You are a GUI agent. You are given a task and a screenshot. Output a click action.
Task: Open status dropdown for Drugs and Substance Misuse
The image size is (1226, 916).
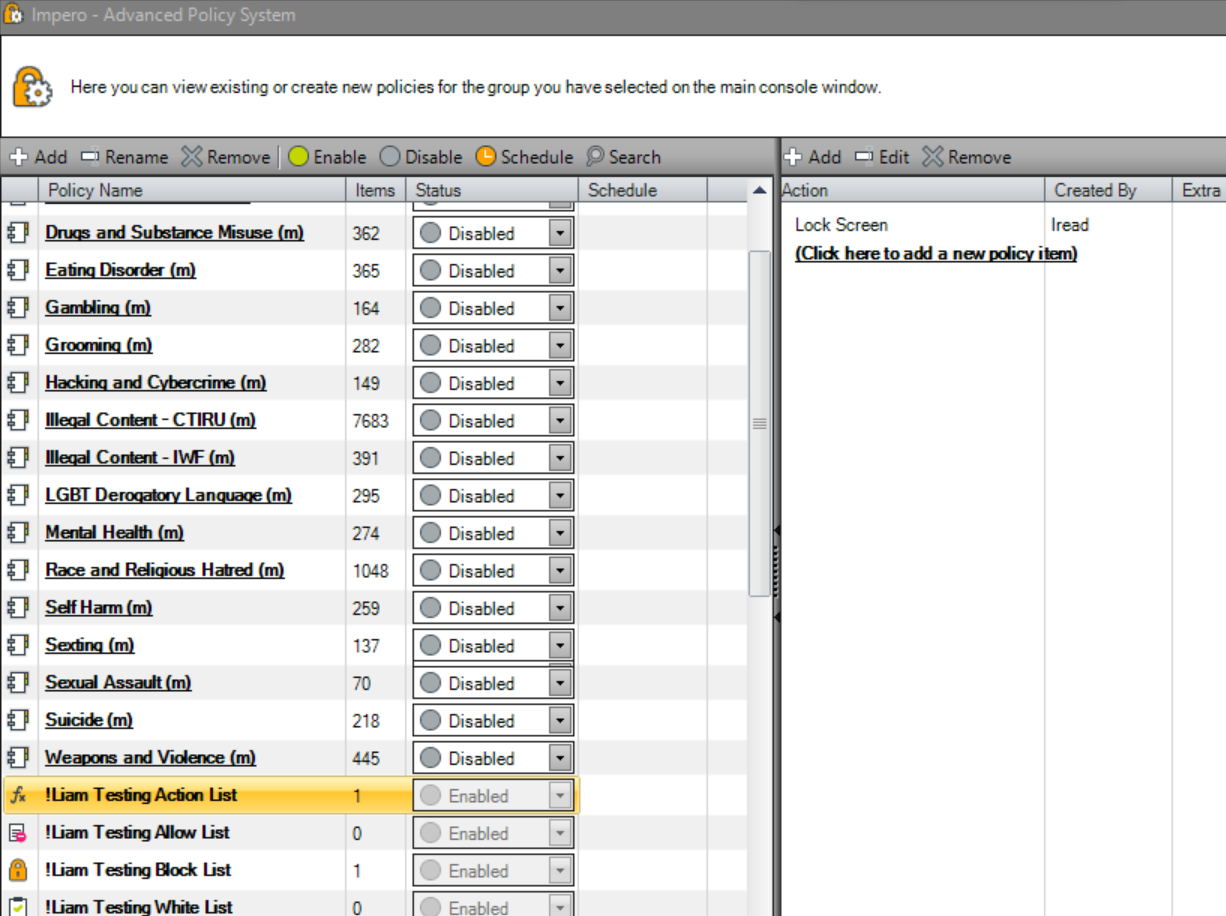coord(560,233)
